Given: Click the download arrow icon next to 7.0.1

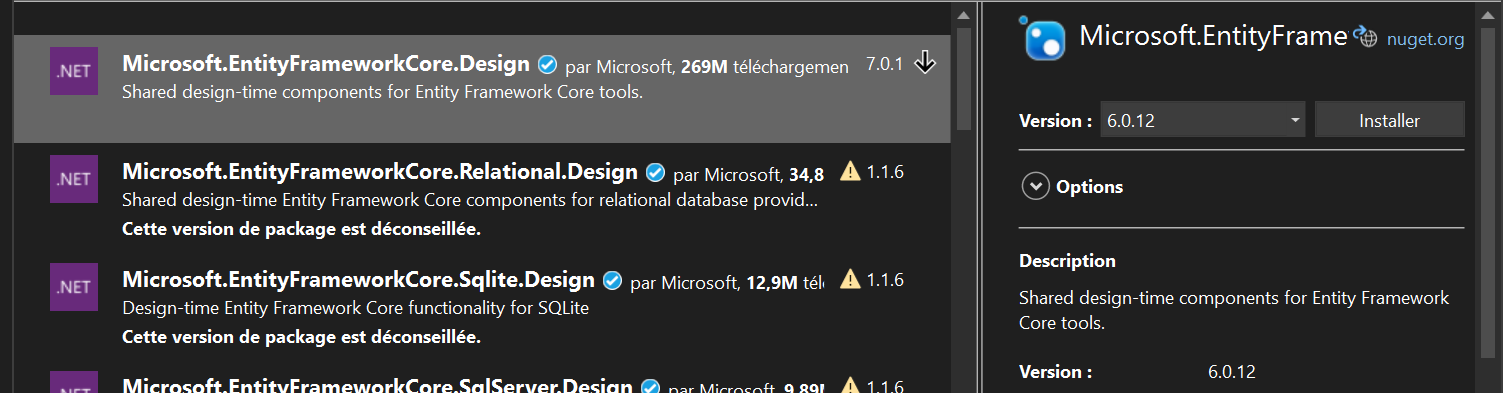Looking at the screenshot, I should tap(925, 63).
